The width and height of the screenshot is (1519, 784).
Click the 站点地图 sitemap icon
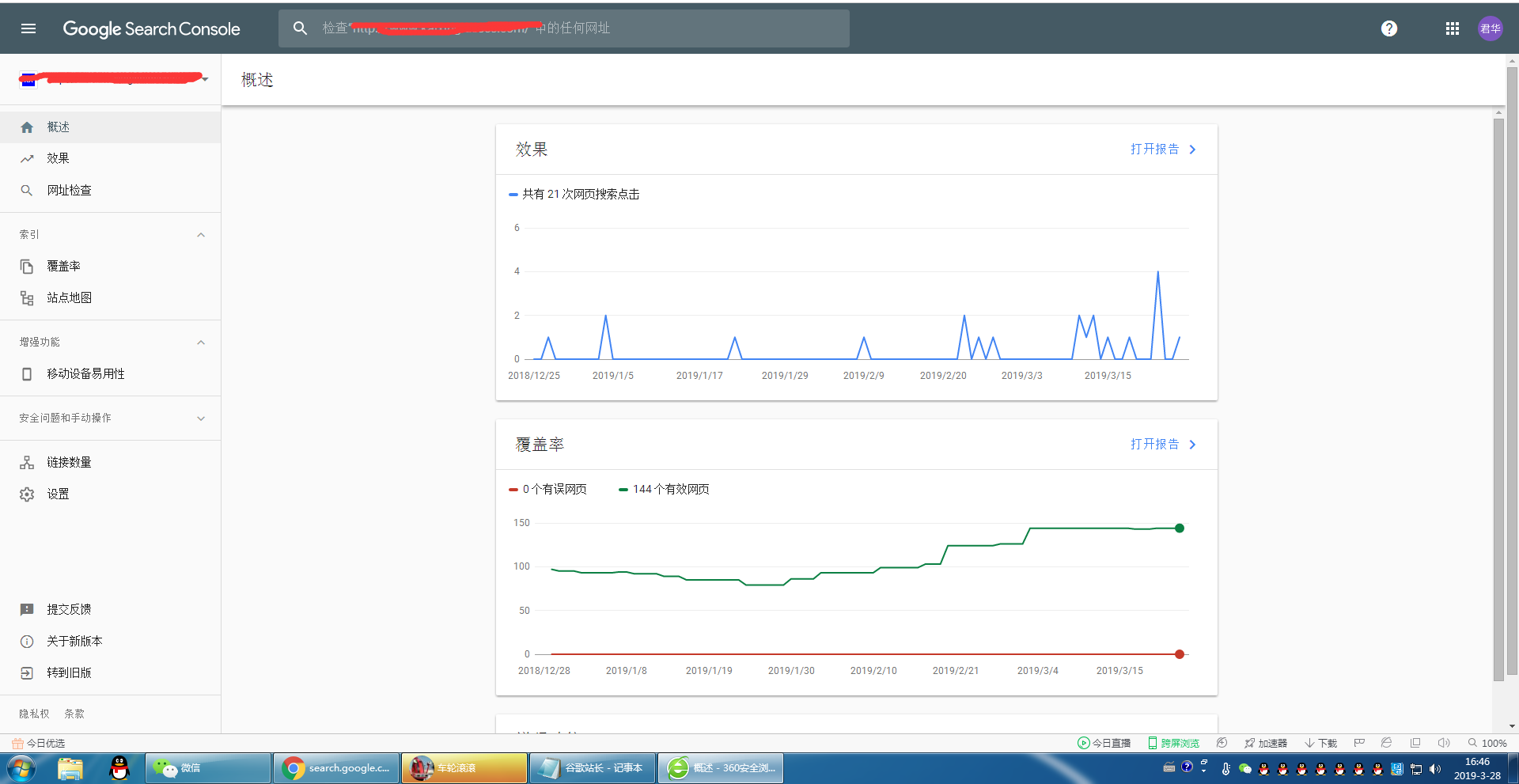(x=27, y=298)
